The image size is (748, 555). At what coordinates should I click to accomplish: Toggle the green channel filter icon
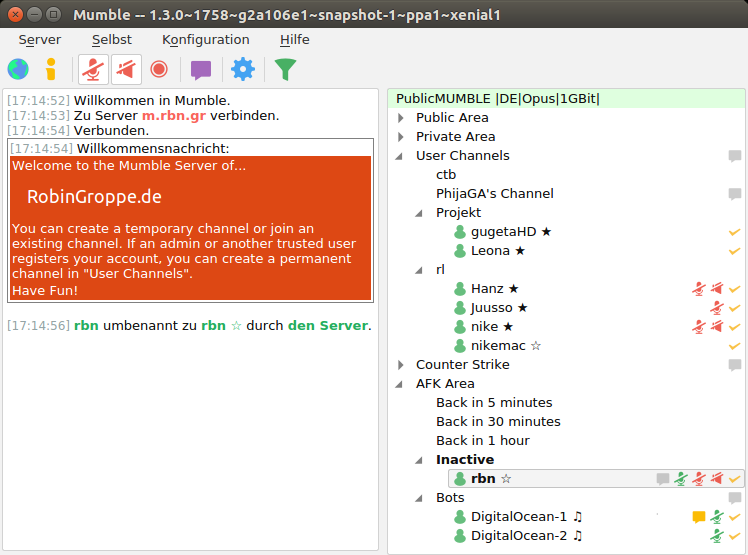pyautogui.click(x=286, y=69)
